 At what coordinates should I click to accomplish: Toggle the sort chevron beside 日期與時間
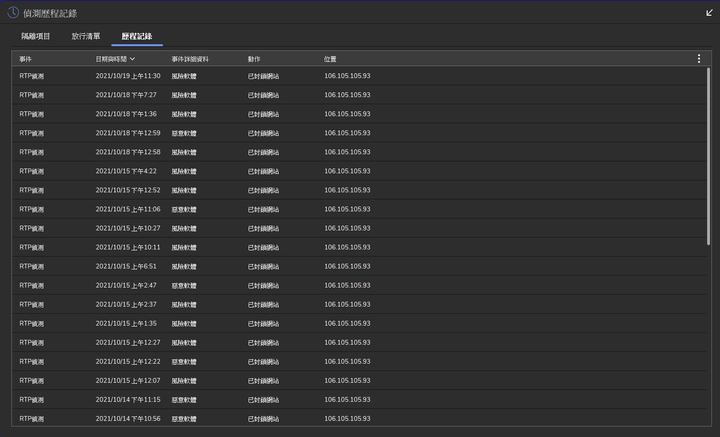pyautogui.click(x=132, y=59)
